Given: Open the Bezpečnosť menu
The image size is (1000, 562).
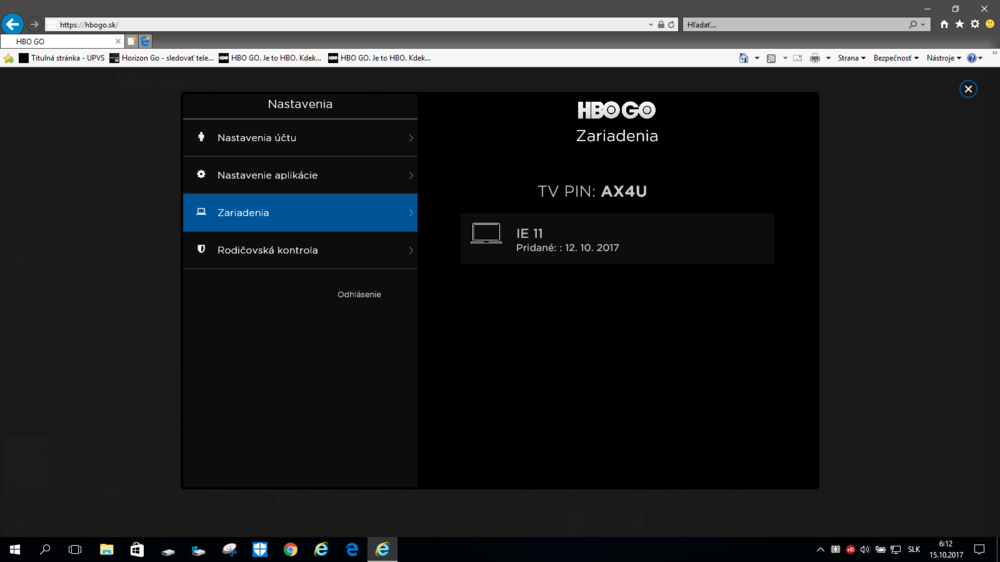Looking at the screenshot, I should (896, 58).
